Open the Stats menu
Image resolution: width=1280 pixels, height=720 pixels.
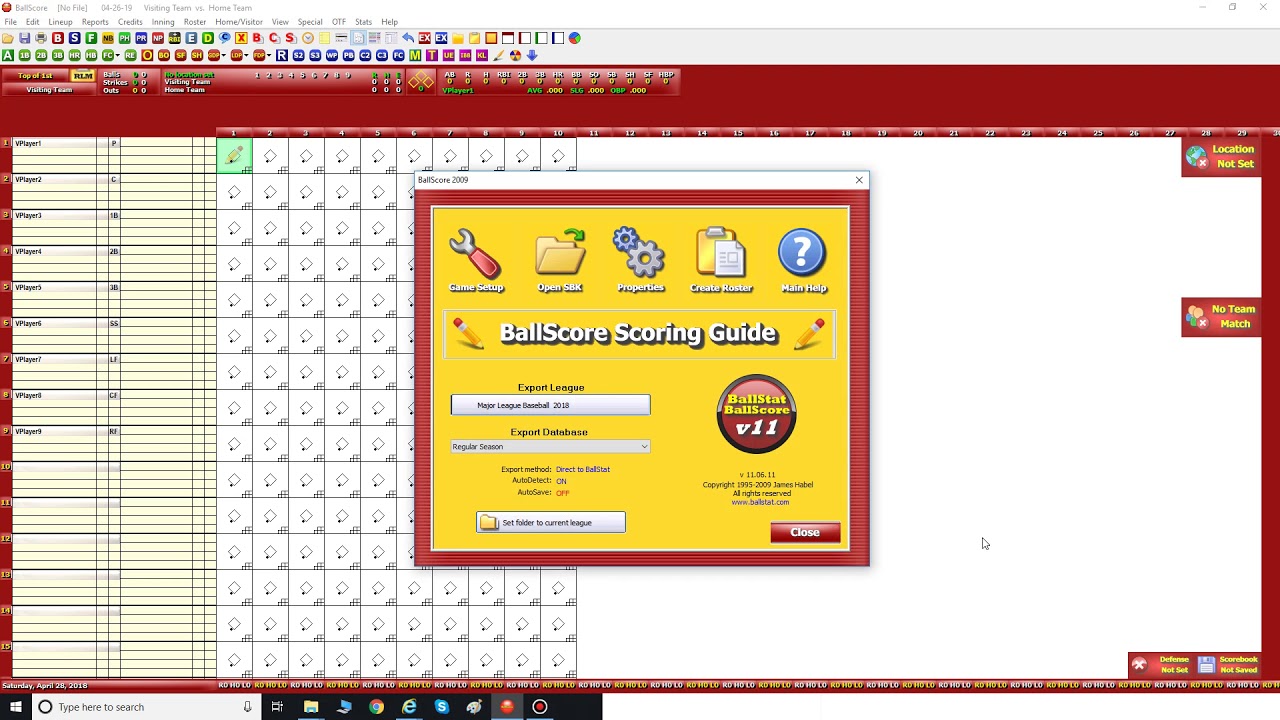click(363, 22)
